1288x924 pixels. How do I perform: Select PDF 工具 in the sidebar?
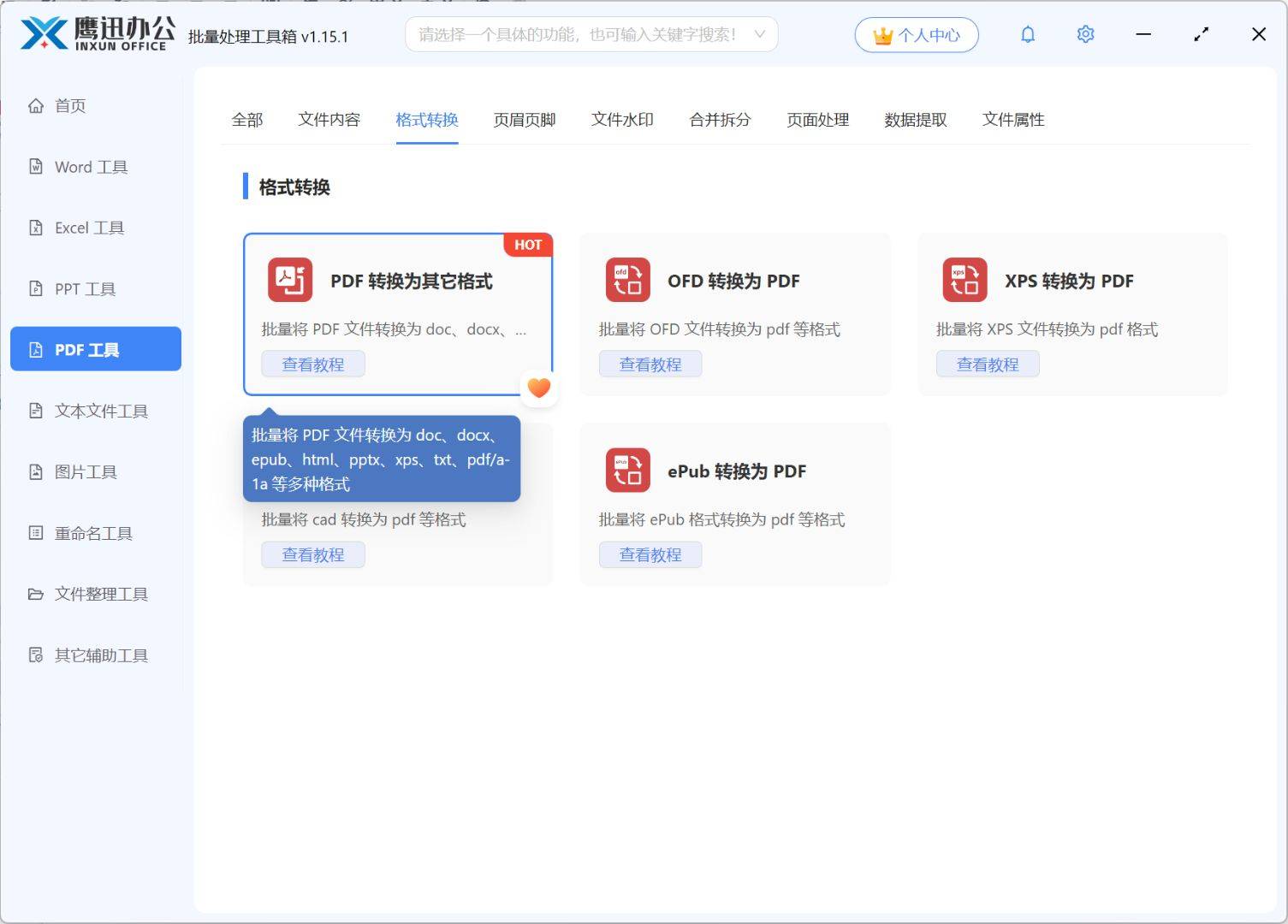(x=96, y=349)
